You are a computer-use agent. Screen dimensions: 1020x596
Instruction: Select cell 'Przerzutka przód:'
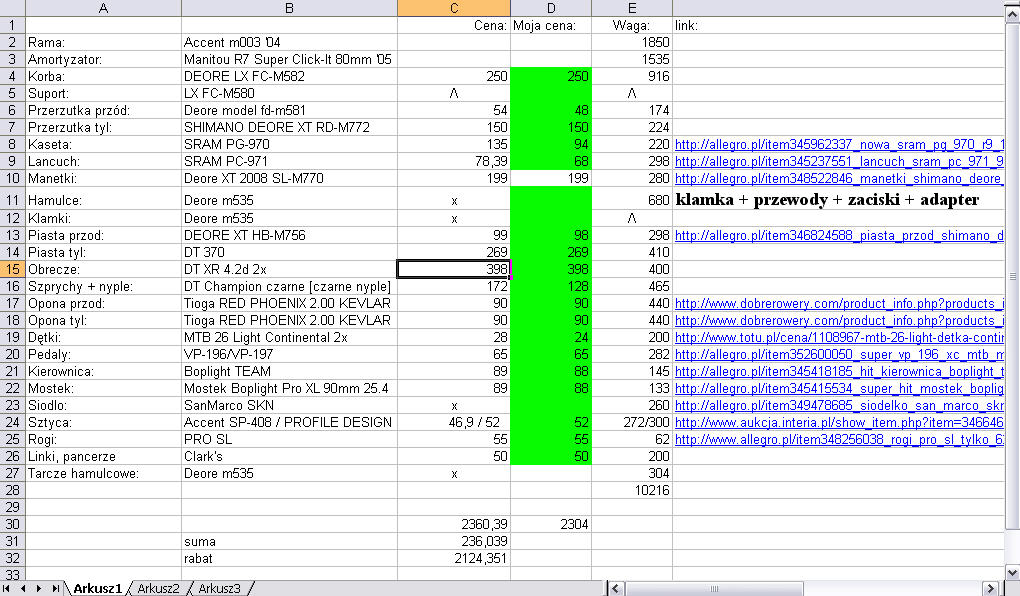(103, 110)
